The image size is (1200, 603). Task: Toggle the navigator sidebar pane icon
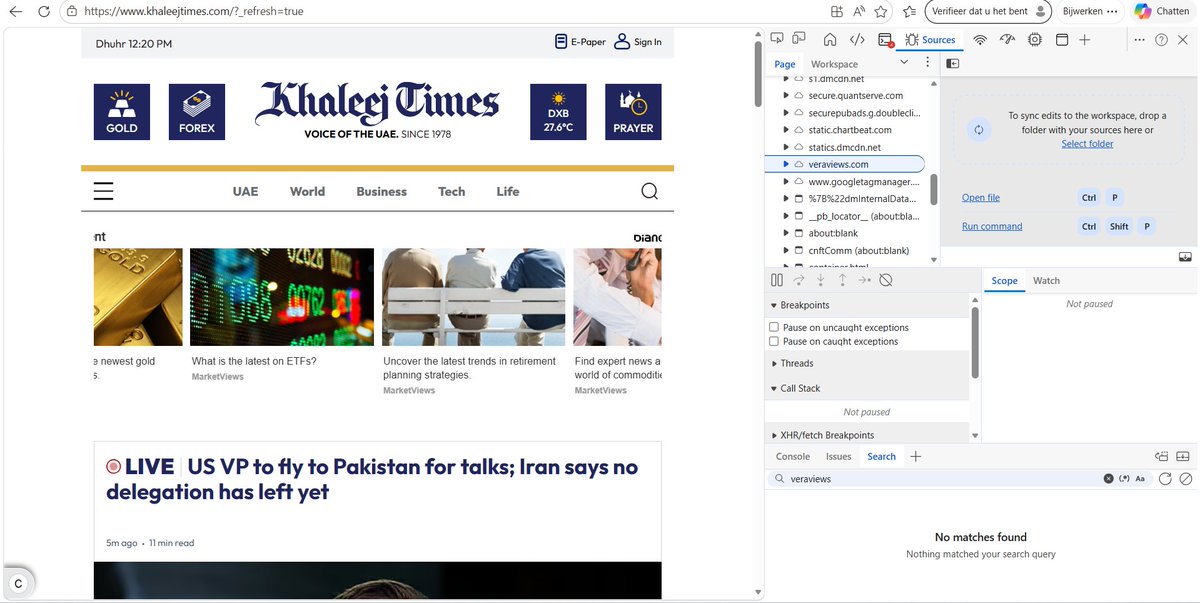pyautogui.click(x=953, y=64)
